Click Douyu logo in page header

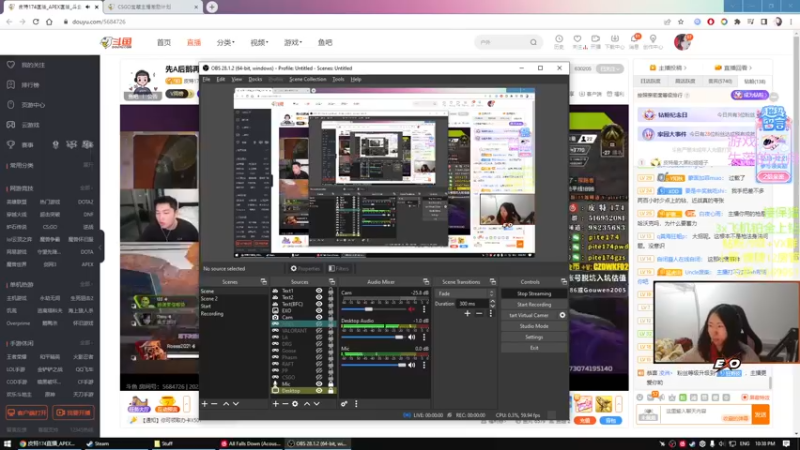(x=116, y=42)
